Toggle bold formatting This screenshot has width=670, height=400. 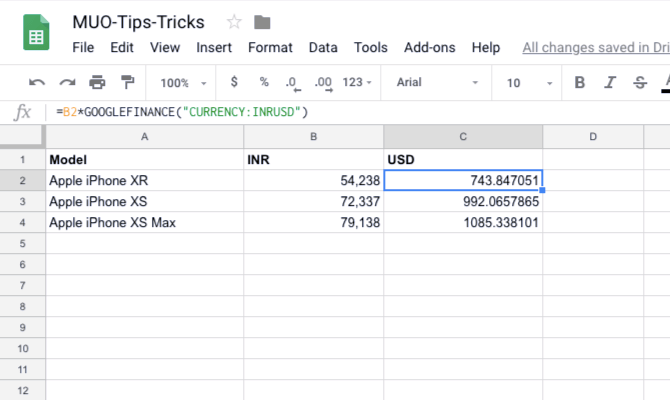(580, 83)
